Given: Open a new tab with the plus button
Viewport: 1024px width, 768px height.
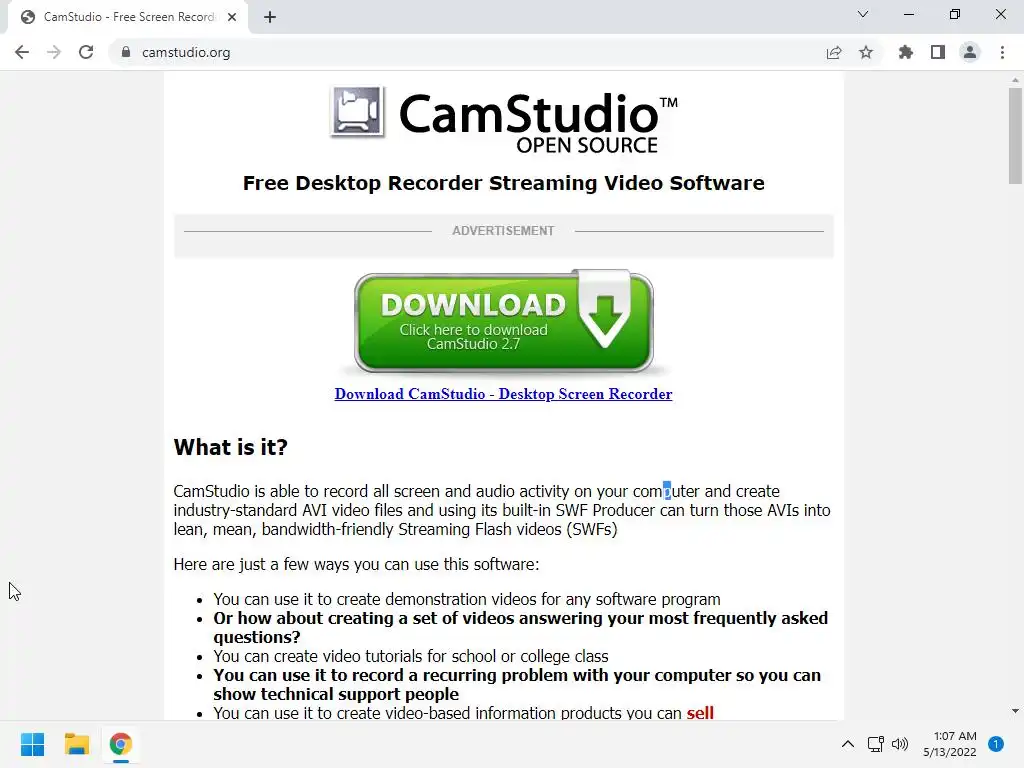Looking at the screenshot, I should pyautogui.click(x=270, y=17).
